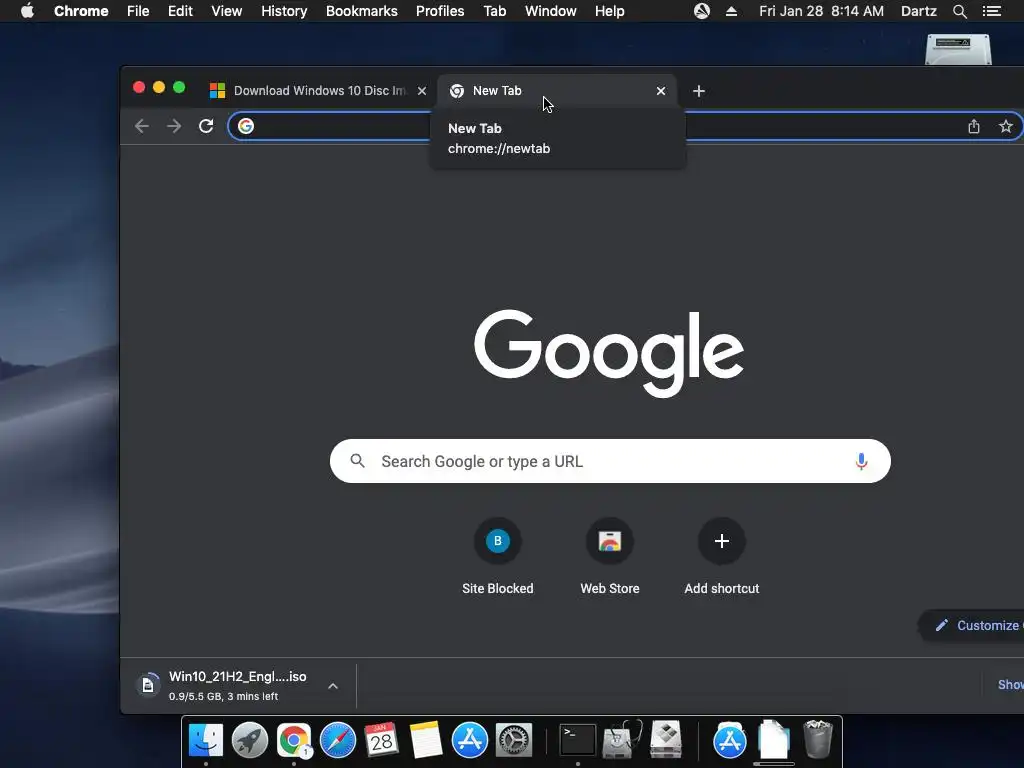Open the Window menu
1024x768 pixels.
tap(551, 11)
